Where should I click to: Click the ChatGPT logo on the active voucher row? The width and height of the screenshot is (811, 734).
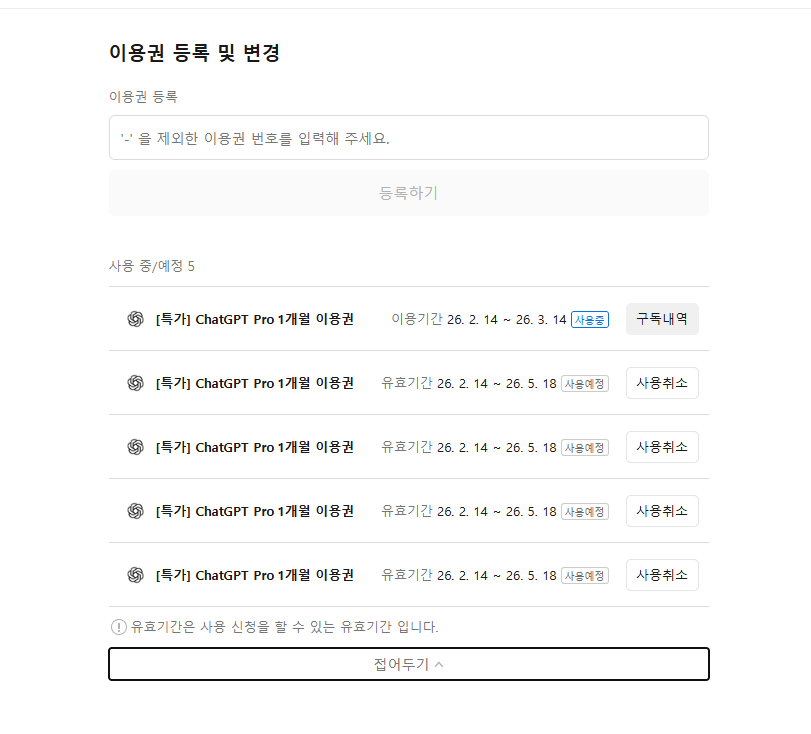click(x=133, y=318)
